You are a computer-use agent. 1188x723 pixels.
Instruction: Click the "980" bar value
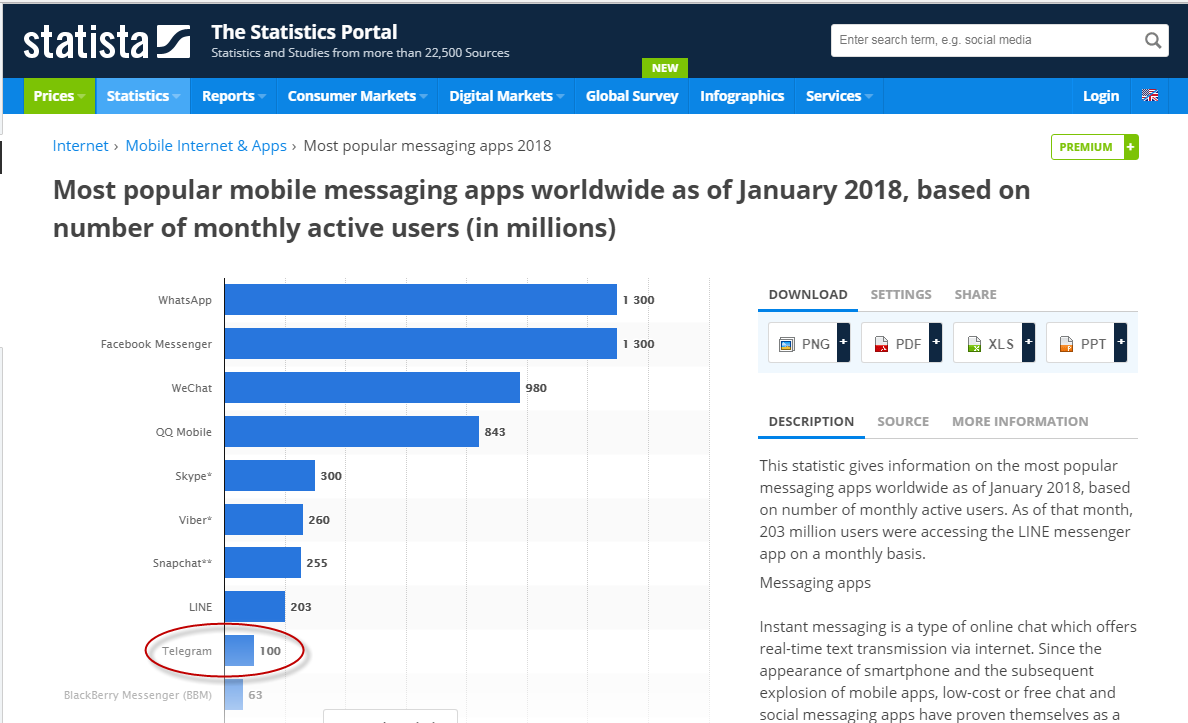pos(536,388)
